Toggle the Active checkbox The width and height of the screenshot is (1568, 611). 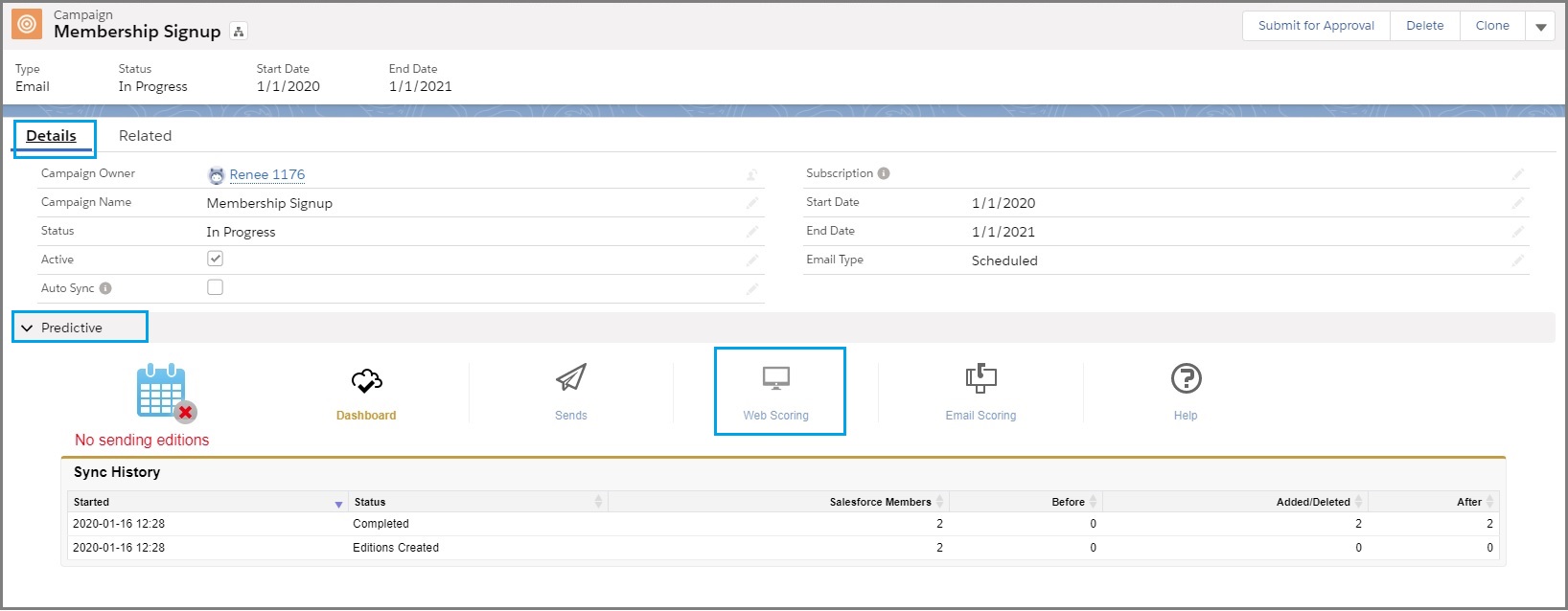point(216,259)
